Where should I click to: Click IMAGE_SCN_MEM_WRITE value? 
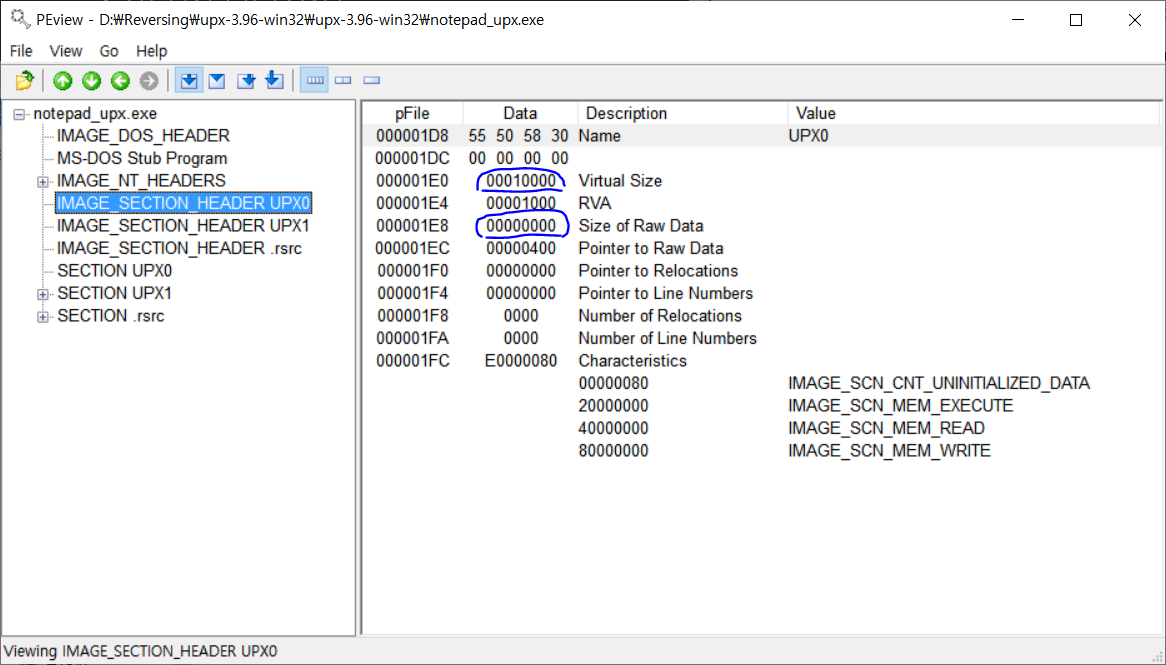[x=889, y=451]
